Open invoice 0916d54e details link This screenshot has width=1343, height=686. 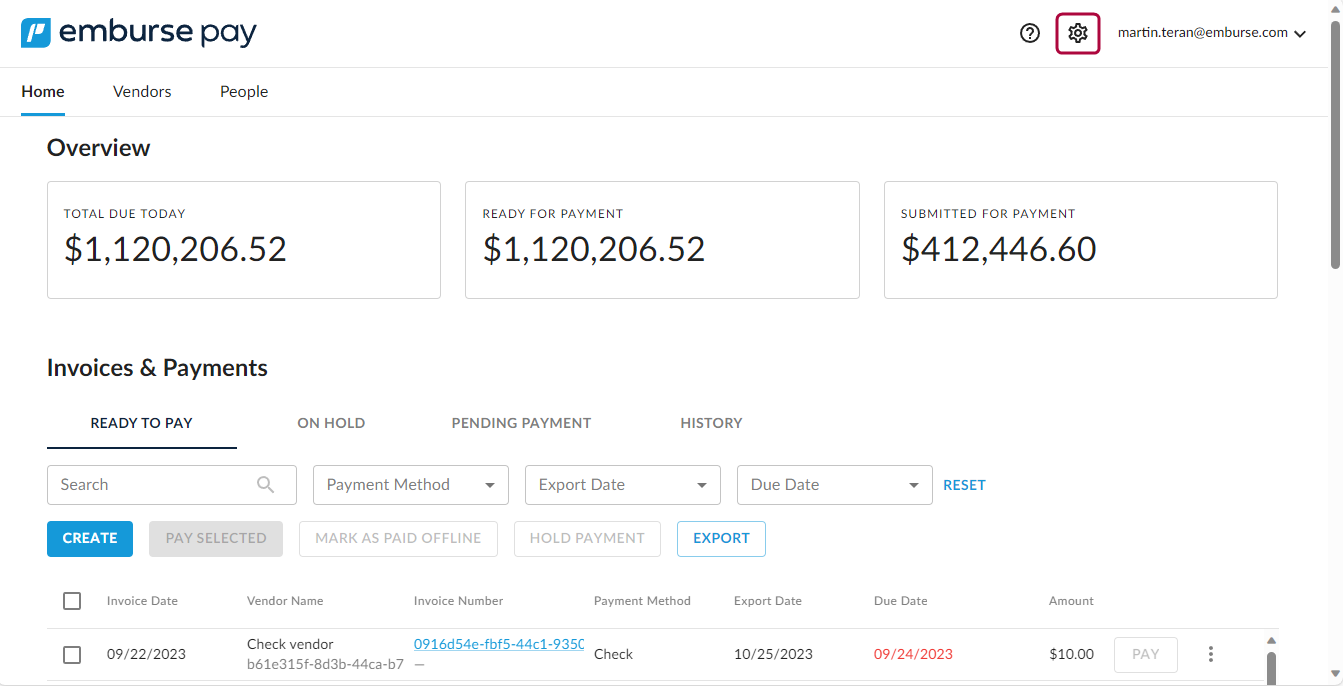pyautogui.click(x=498, y=644)
